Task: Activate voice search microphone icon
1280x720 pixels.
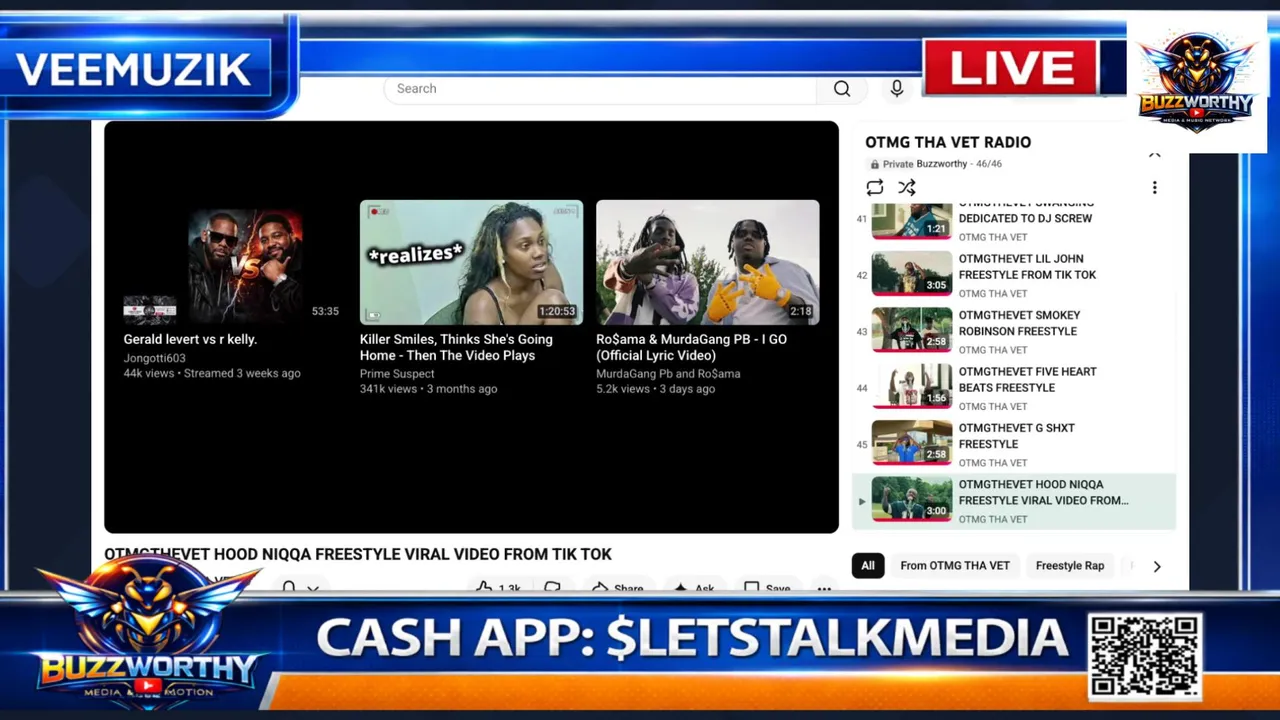Action: (x=897, y=89)
